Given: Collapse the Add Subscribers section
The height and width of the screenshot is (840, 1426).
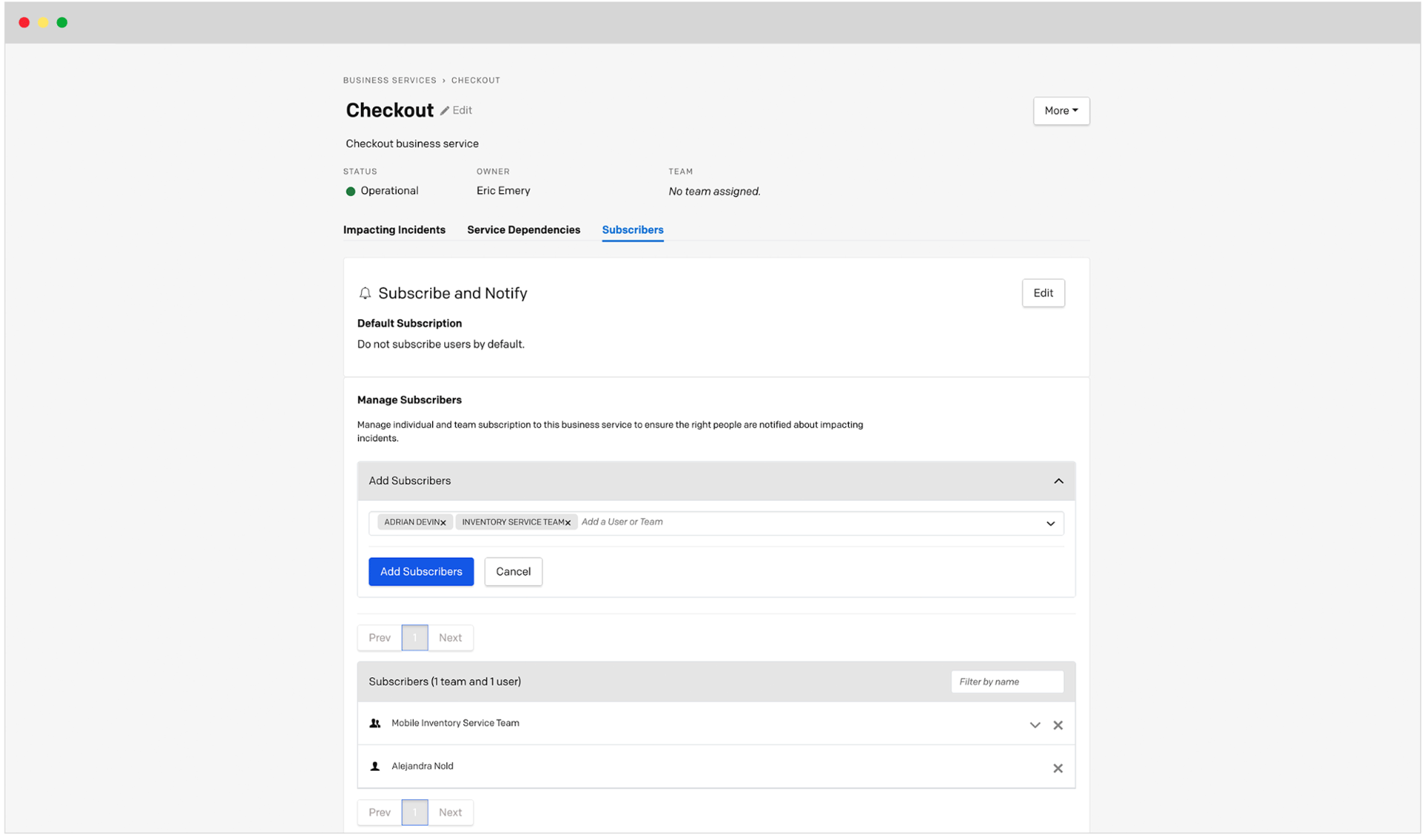Looking at the screenshot, I should tap(1058, 481).
